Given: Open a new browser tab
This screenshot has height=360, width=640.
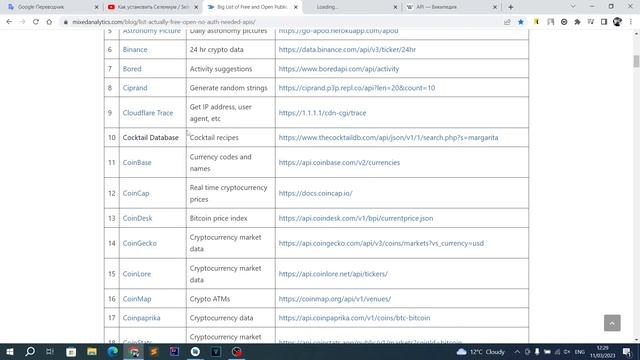Looking at the screenshot, I should 511,7.
